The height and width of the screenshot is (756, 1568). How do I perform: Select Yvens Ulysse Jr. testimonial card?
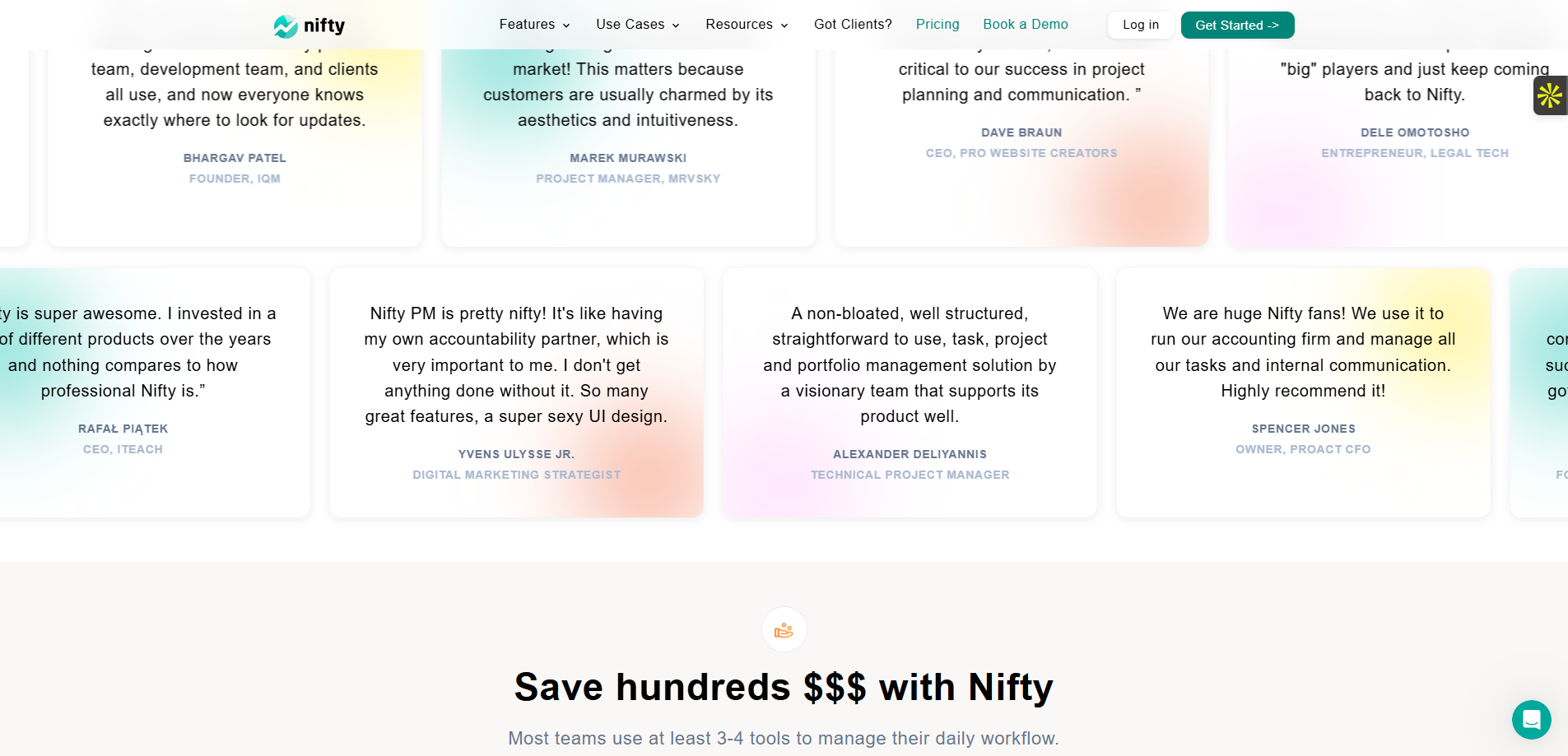[x=516, y=392]
